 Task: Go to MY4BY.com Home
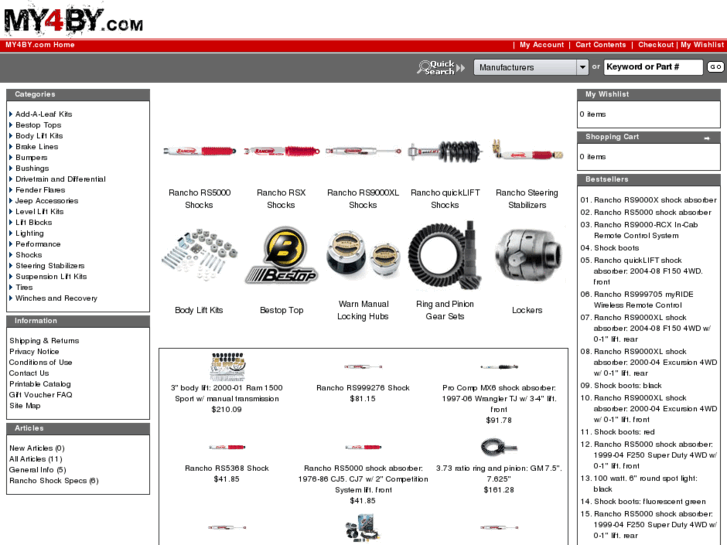pos(40,45)
